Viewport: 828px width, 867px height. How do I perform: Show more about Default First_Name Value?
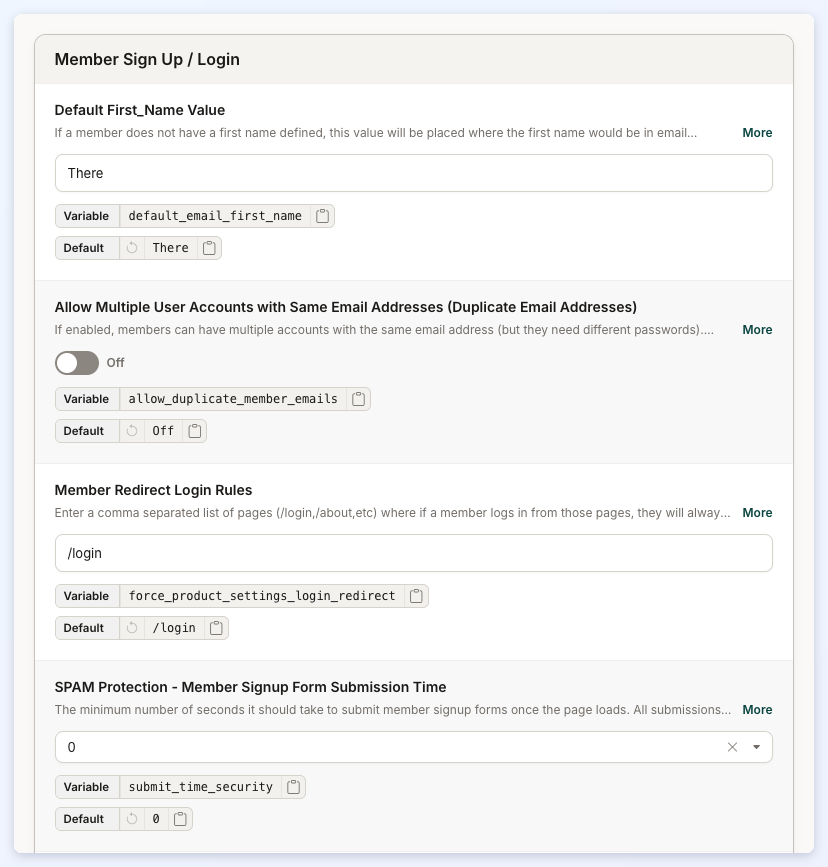757,133
